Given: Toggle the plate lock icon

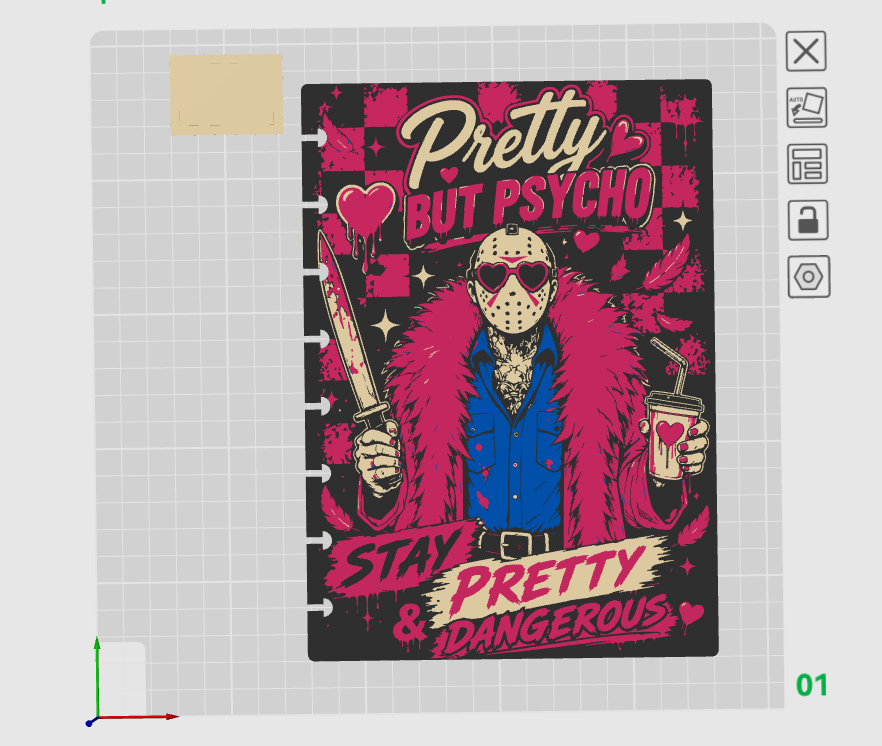Looking at the screenshot, I should click(808, 220).
